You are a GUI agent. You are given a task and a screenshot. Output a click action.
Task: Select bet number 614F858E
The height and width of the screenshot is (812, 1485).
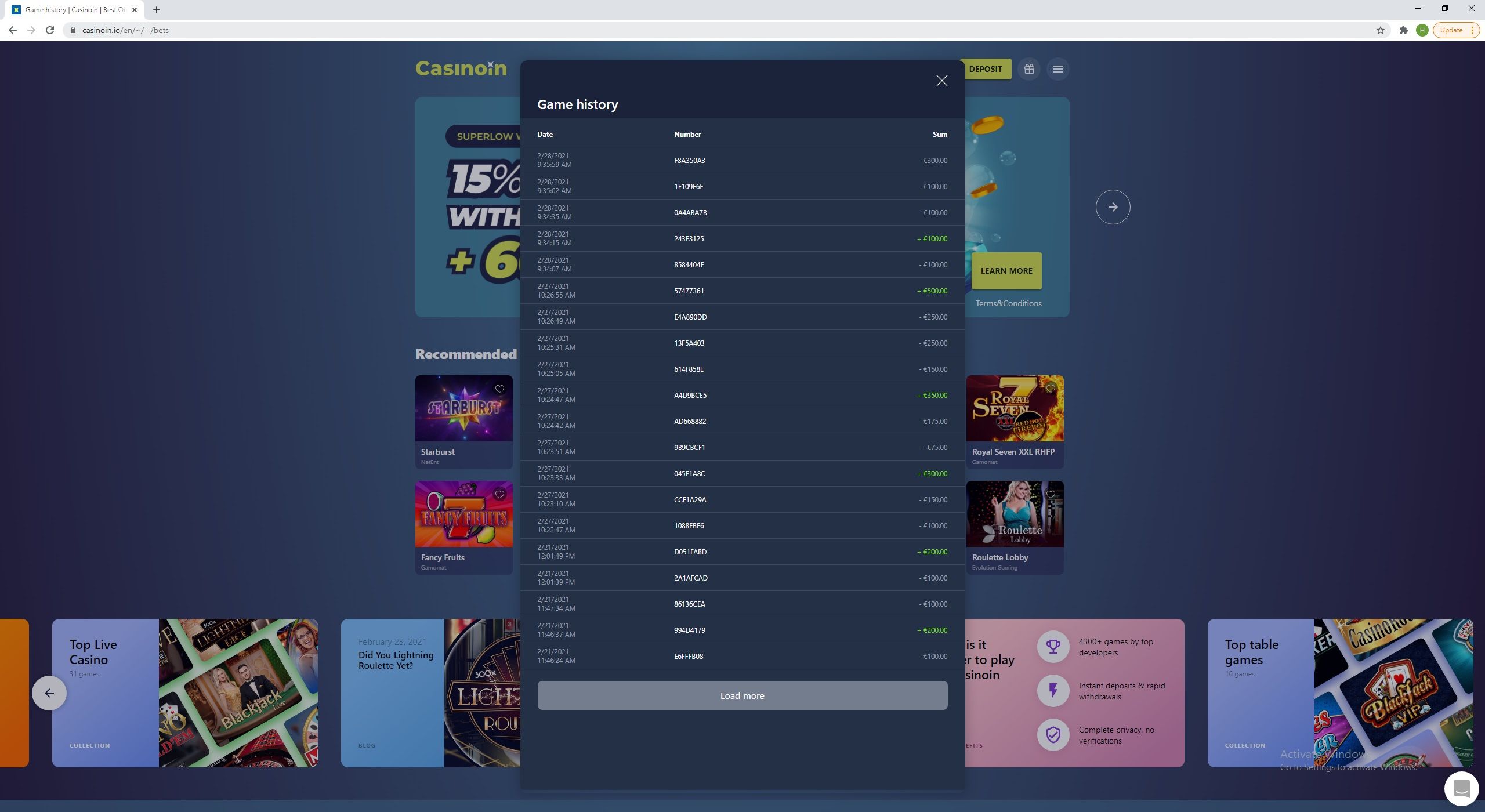(689, 369)
